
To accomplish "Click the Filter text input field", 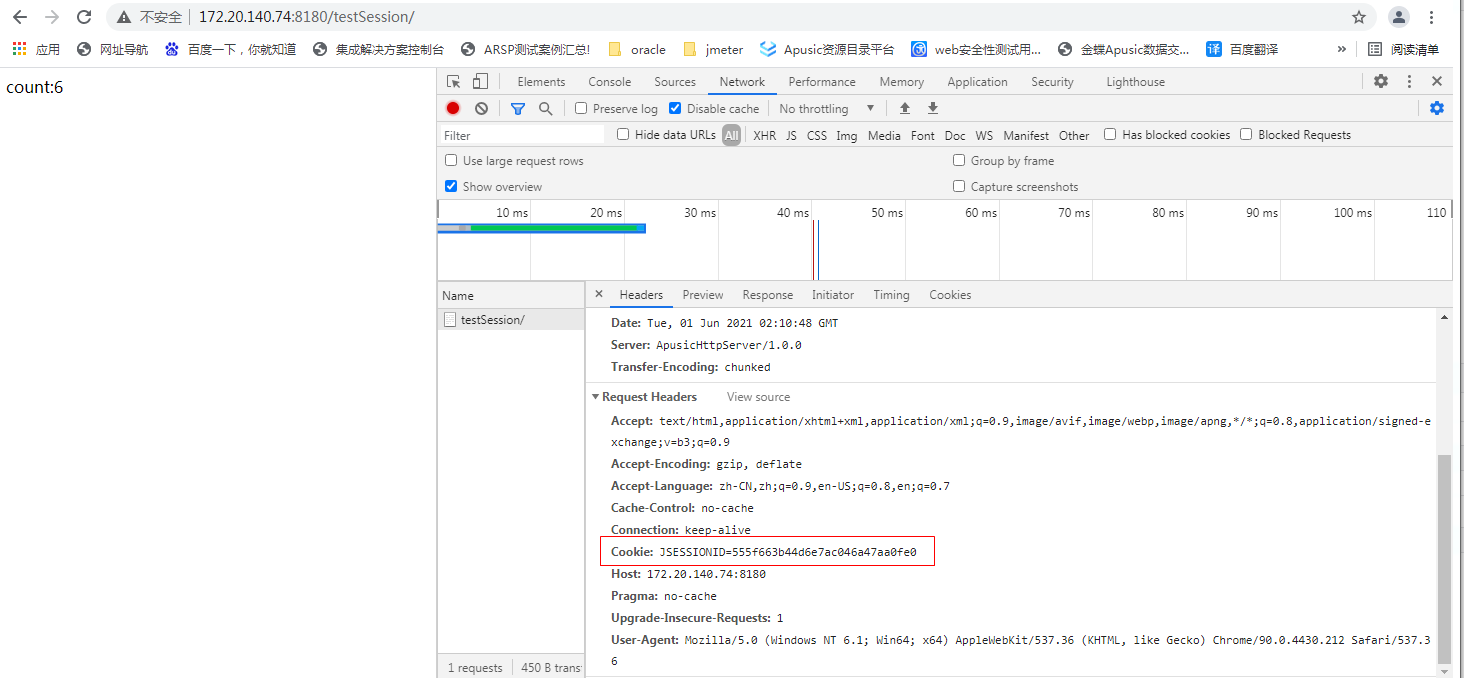I will [522, 135].
